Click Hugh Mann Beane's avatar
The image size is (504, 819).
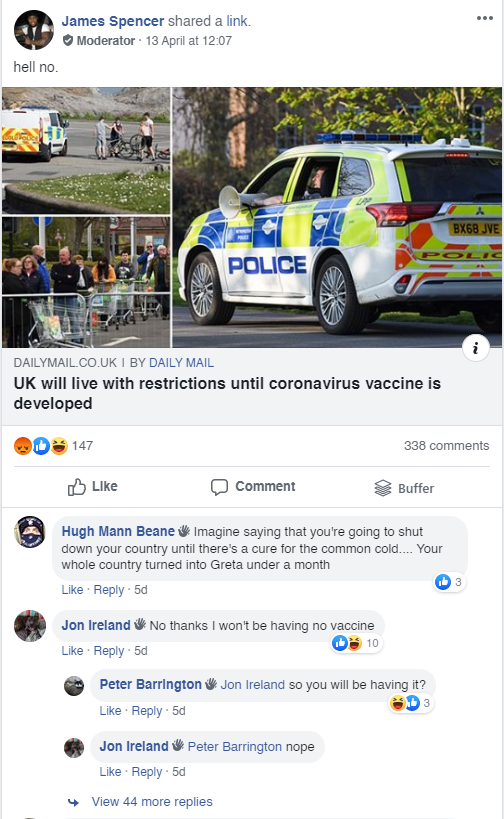point(30,532)
